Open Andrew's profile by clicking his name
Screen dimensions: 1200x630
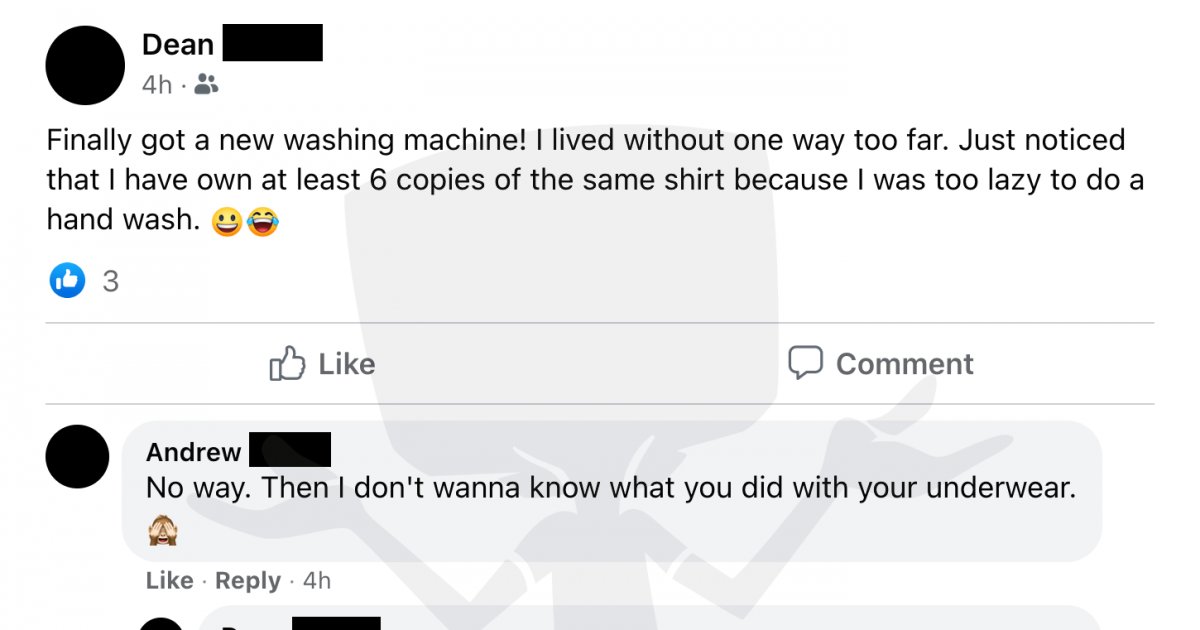tap(195, 452)
